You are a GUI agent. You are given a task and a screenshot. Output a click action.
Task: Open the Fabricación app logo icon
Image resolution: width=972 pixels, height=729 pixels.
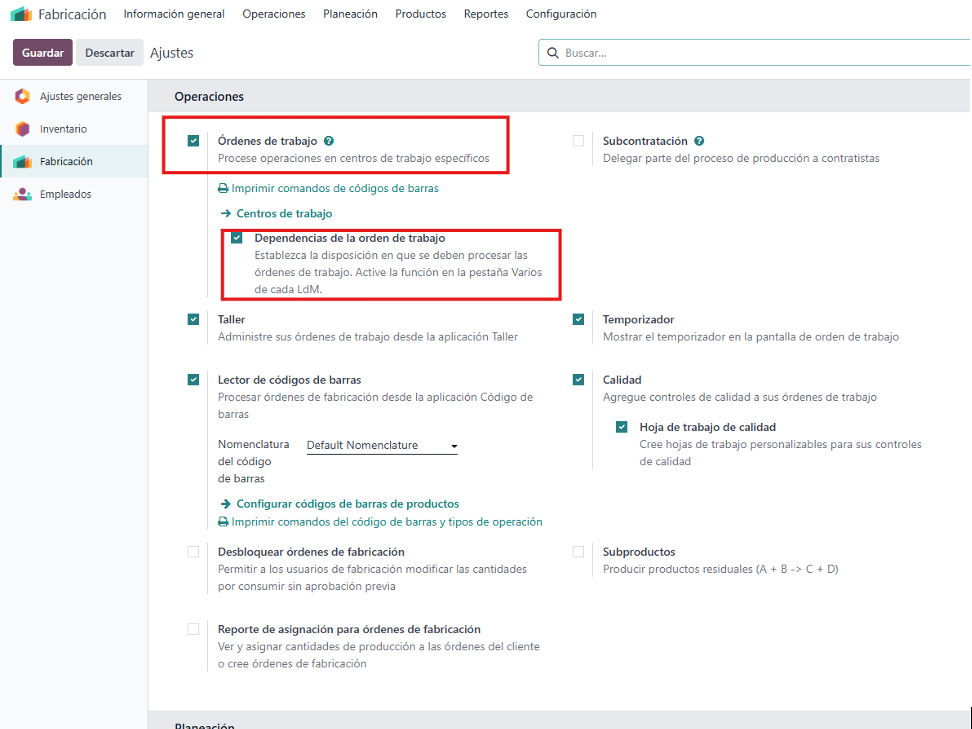[21, 14]
